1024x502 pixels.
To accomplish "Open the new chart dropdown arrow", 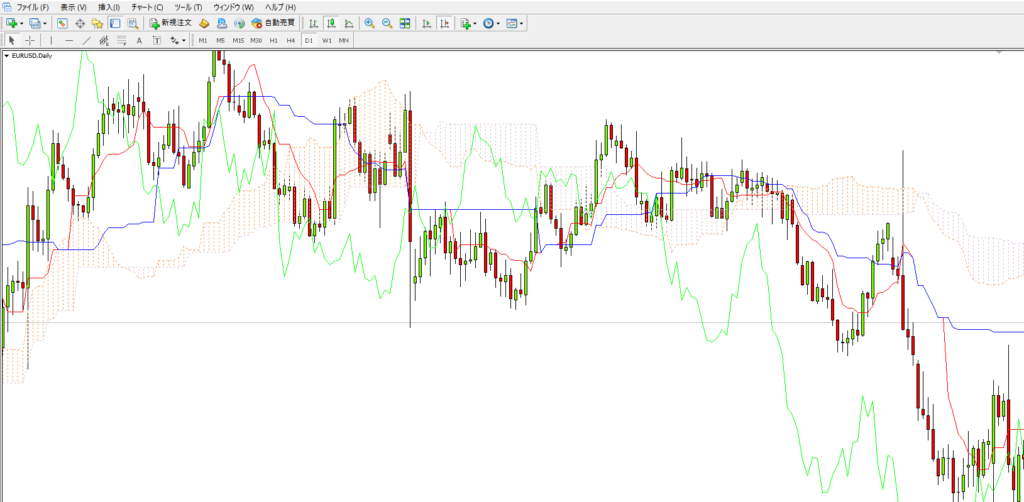I will click(x=21, y=23).
